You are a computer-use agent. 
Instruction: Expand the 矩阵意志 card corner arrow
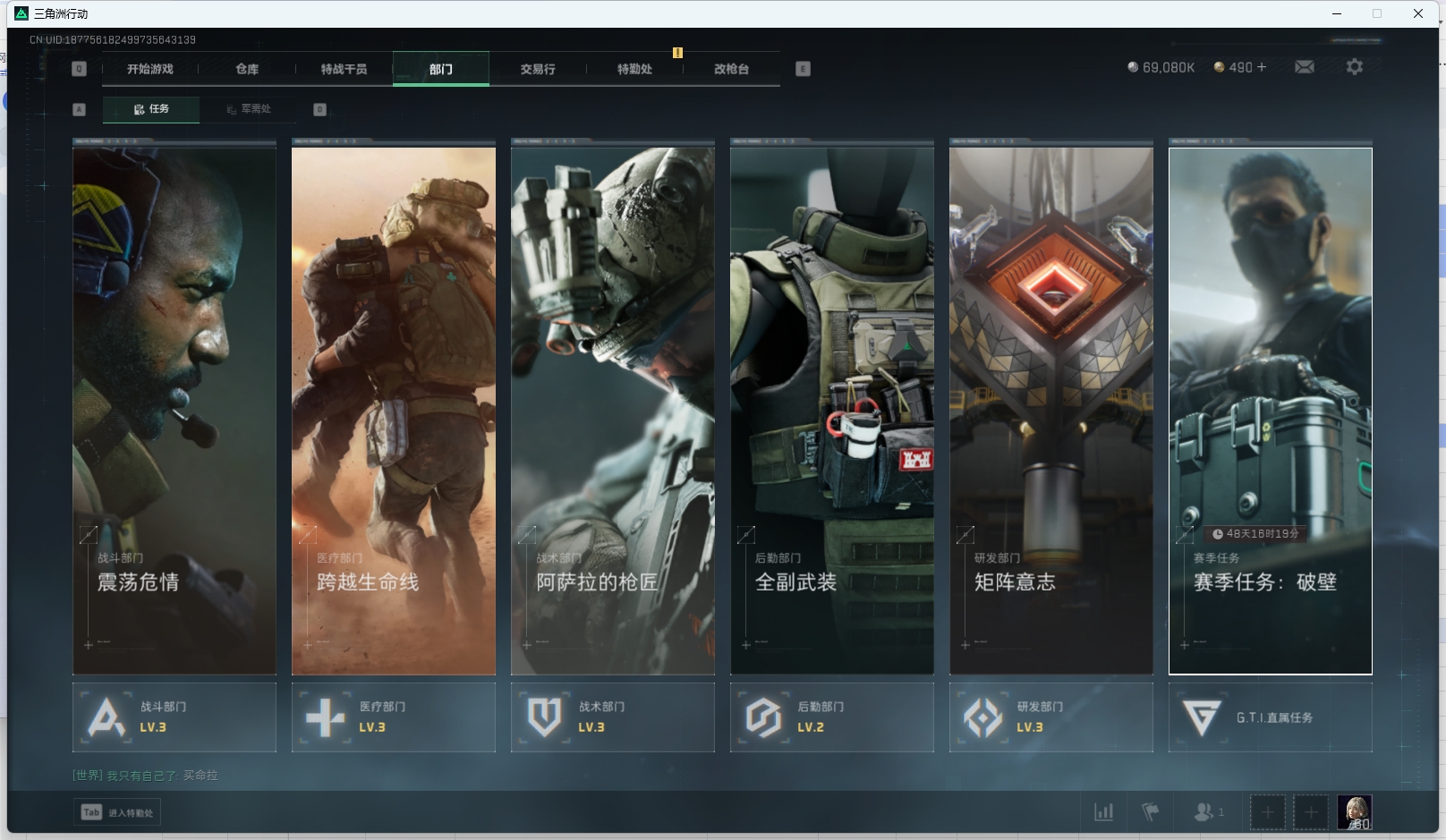(x=965, y=535)
